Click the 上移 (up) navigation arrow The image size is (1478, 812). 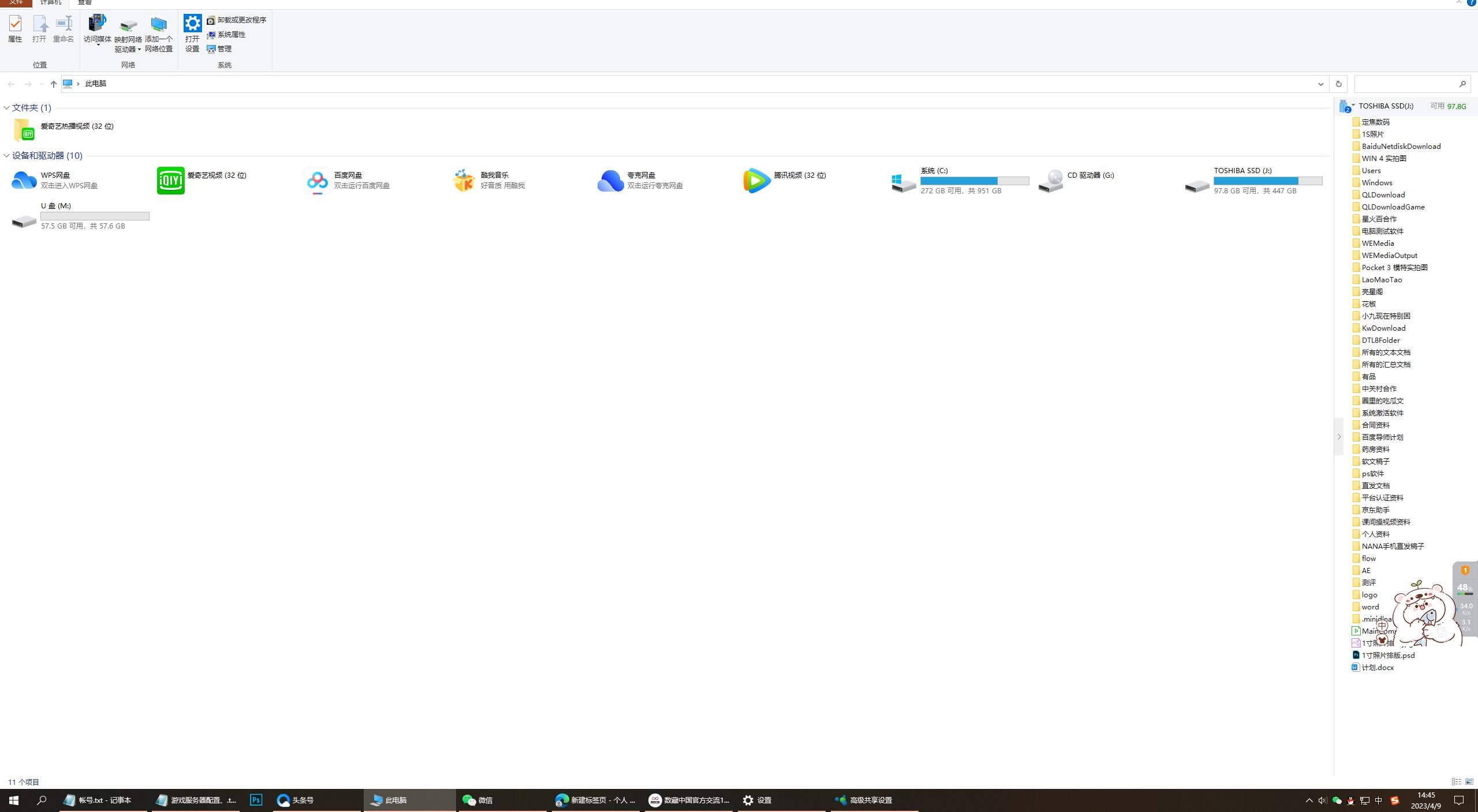point(53,84)
